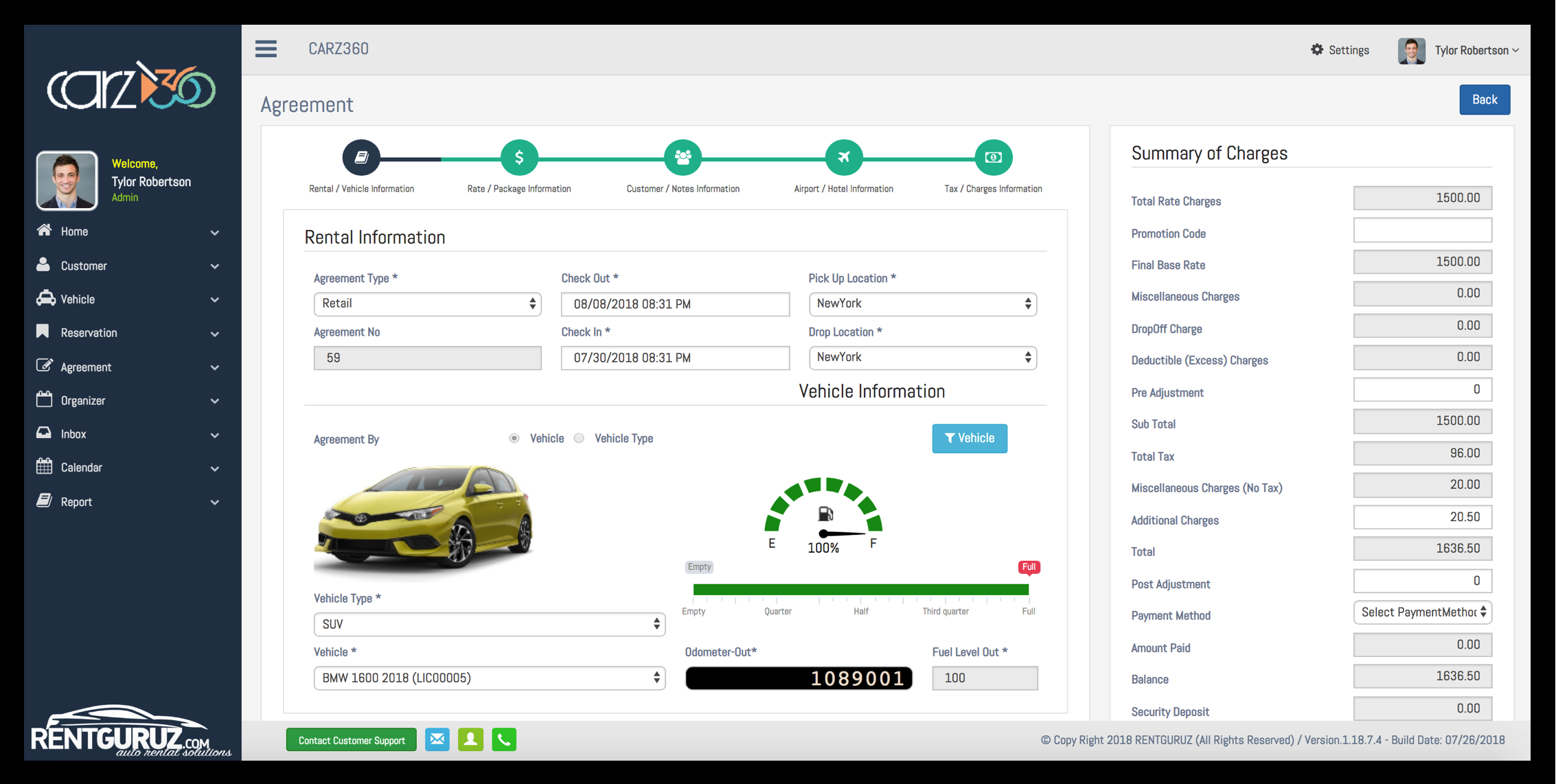Open the Pick Up Location dropdown
Viewport: 1556px width, 784px height.
(922, 304)
